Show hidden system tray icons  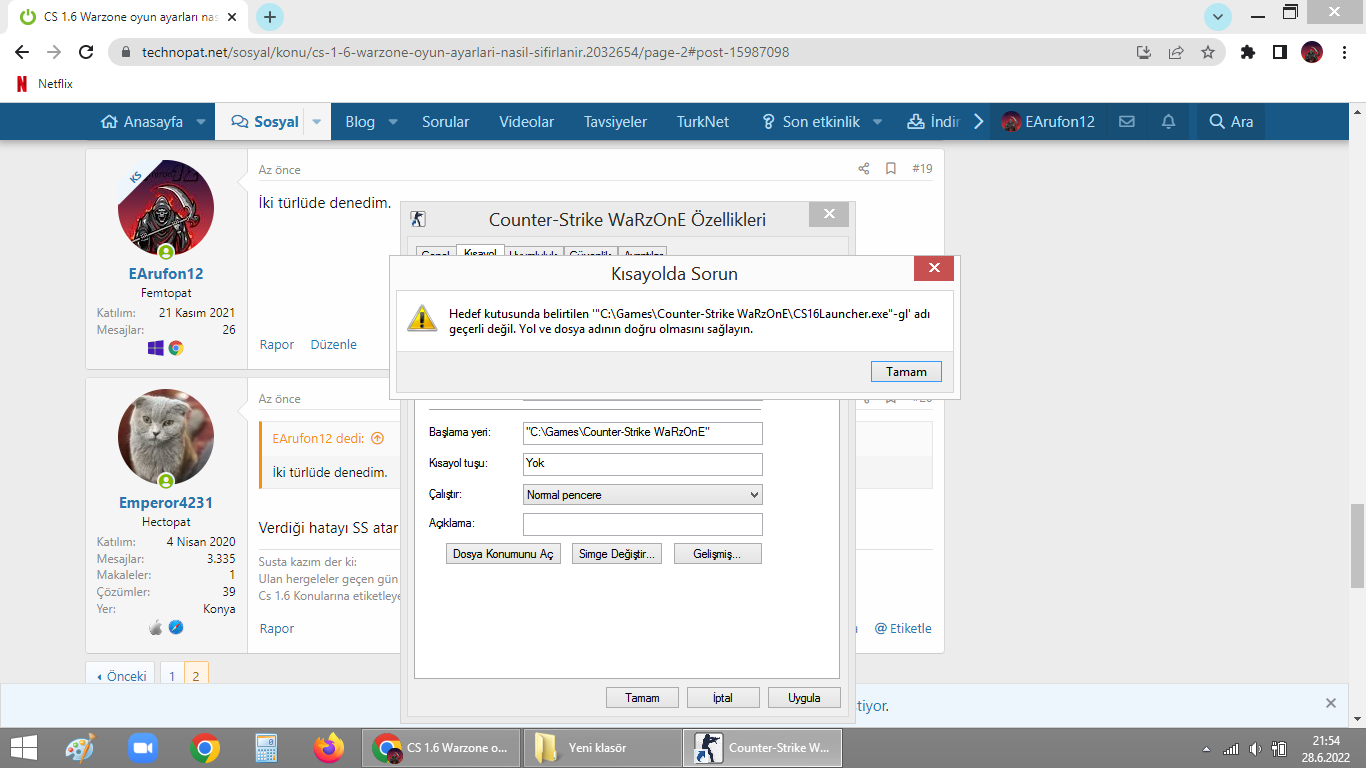(1208, 749)
